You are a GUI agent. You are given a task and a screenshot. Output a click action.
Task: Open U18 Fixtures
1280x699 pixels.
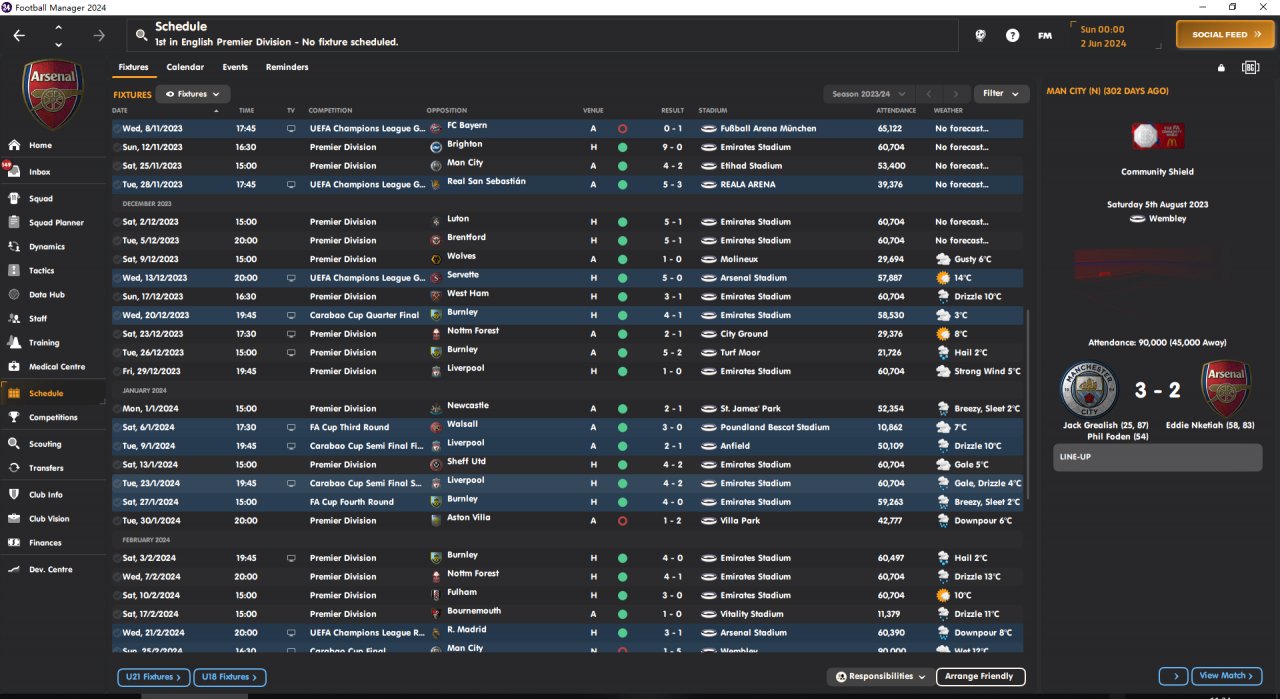229,677
